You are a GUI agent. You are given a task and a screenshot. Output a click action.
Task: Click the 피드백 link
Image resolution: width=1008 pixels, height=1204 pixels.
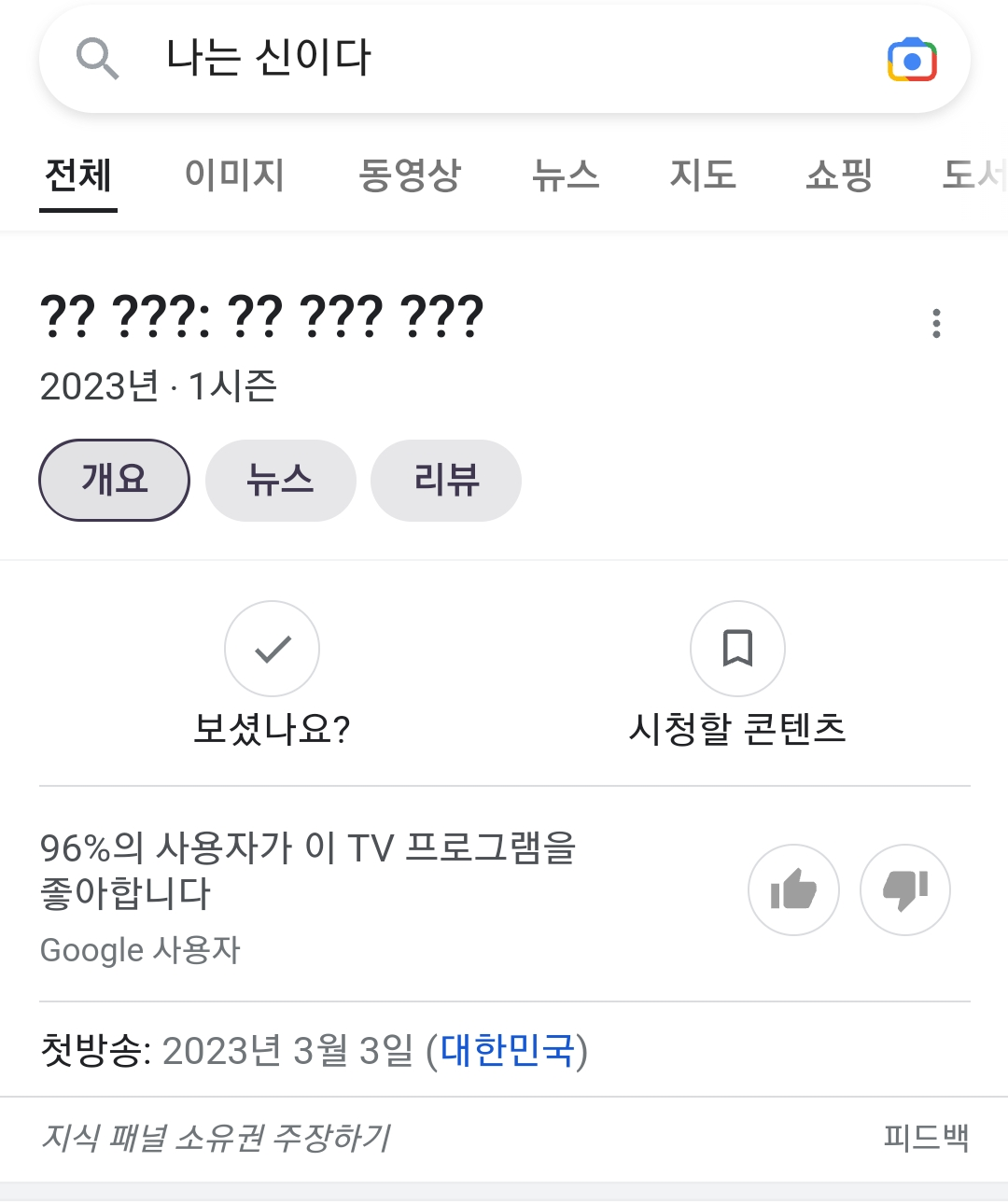point(926,1138)
